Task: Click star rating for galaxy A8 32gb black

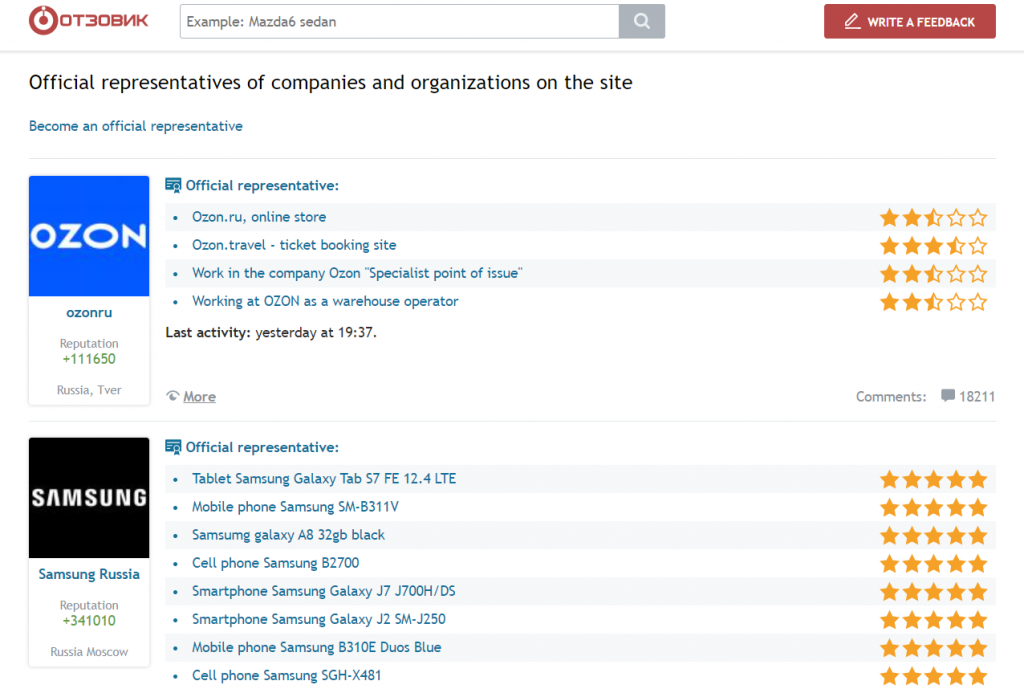Action: 933,536
